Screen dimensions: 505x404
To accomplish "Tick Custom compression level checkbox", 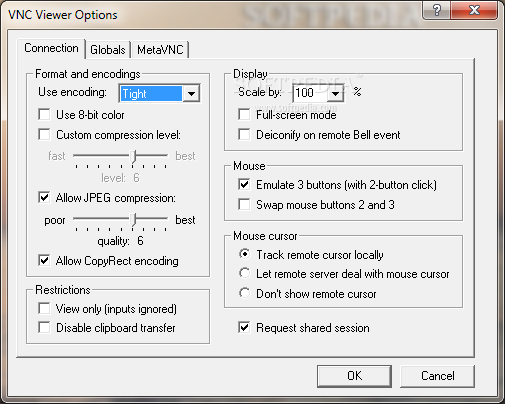I will pos(44,135).
